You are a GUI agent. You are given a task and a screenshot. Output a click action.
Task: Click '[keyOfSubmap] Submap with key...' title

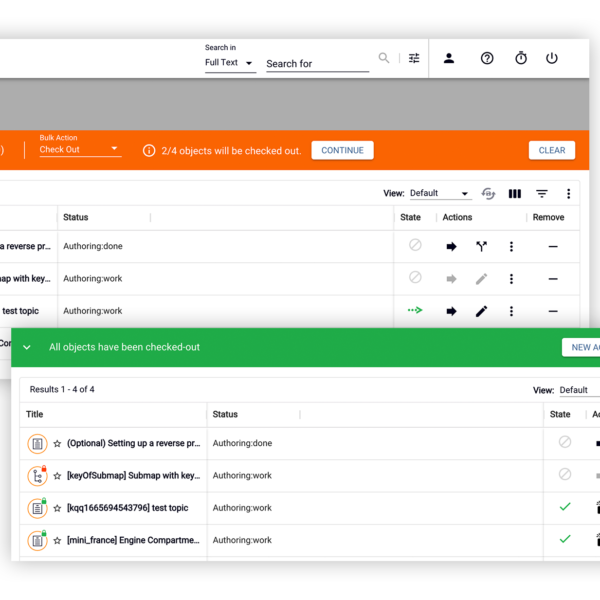click(134, 476)
